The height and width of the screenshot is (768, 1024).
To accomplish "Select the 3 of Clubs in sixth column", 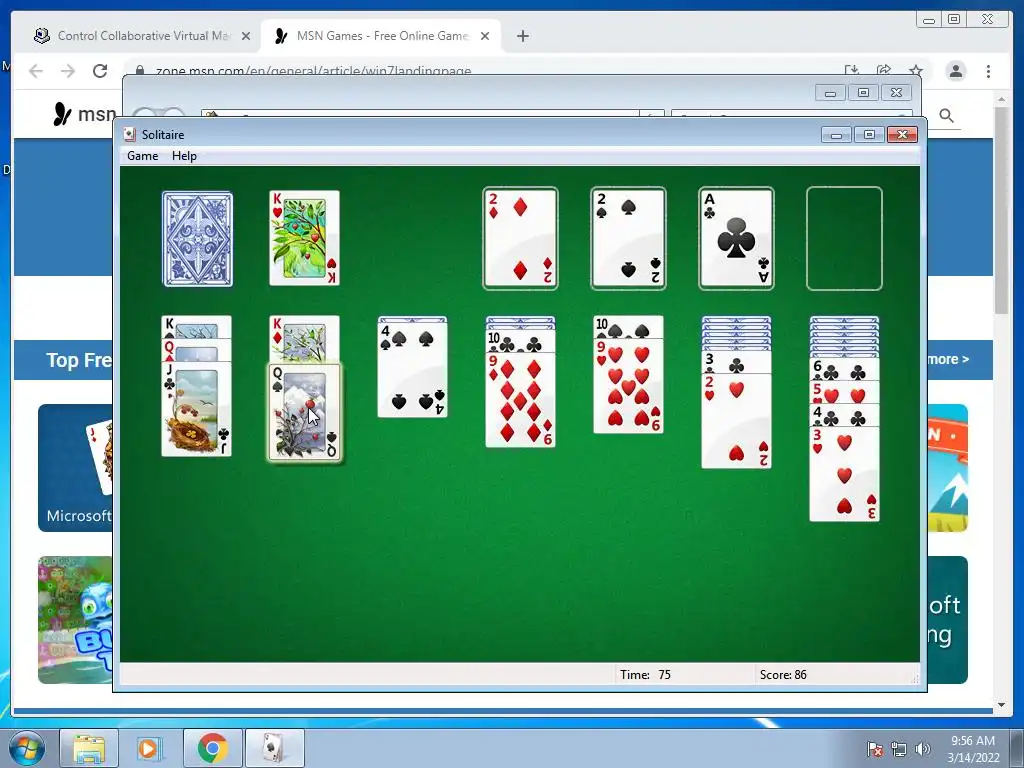I will pyautogui.click(x=736, y=363).
